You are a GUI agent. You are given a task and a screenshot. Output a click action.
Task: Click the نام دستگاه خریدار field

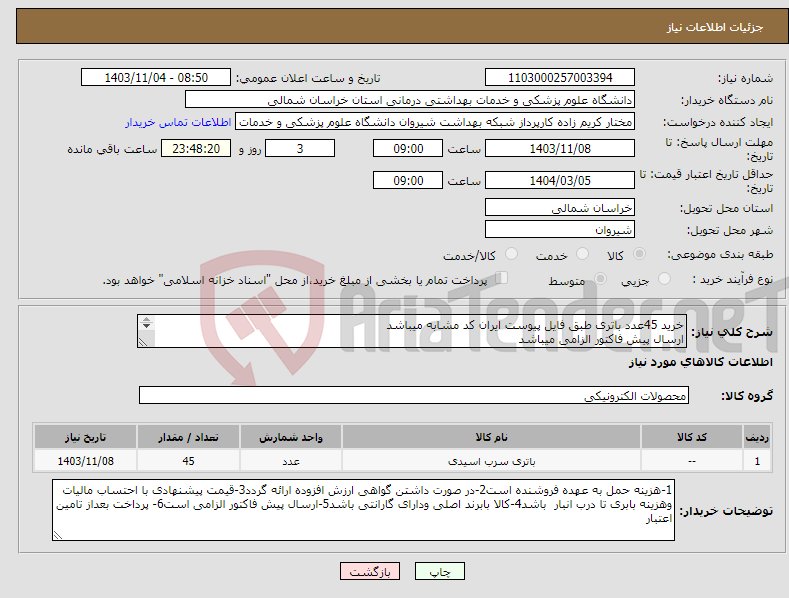410,100
